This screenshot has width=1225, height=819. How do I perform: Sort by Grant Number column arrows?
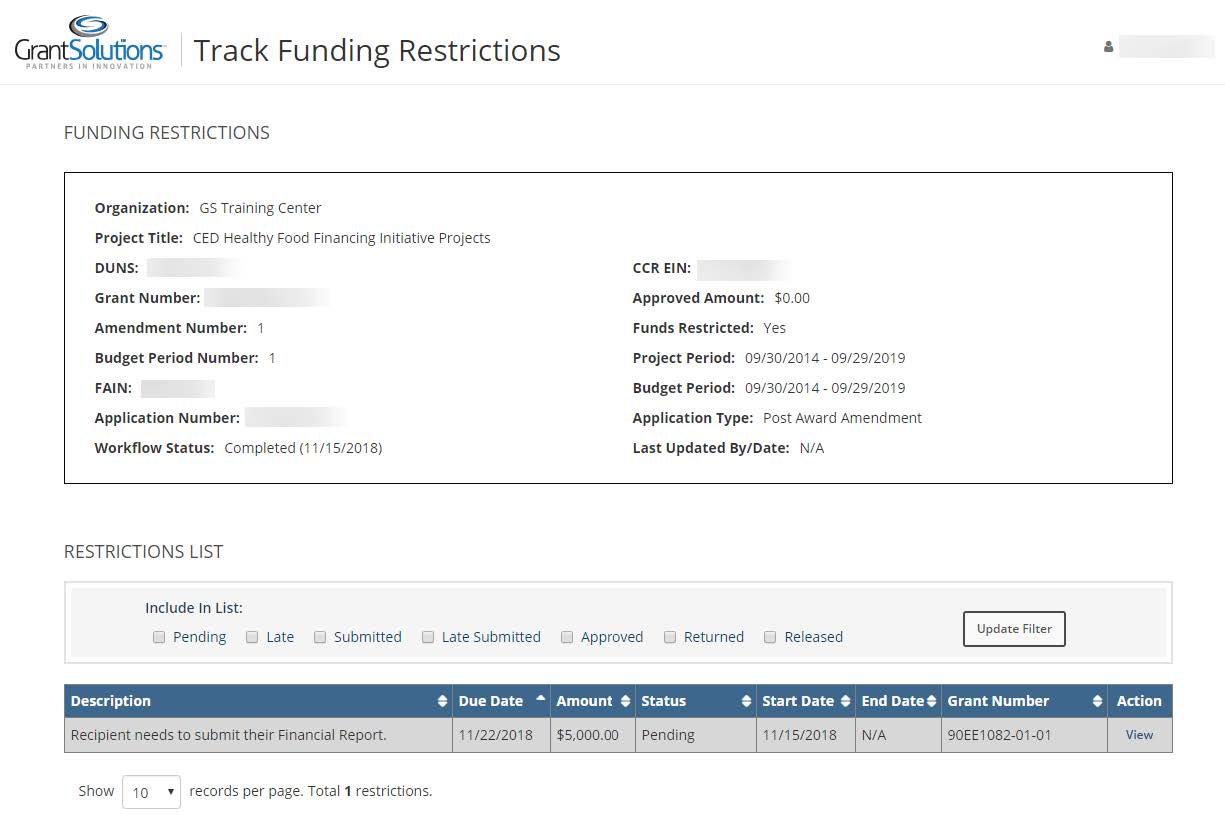(1097, 702)
